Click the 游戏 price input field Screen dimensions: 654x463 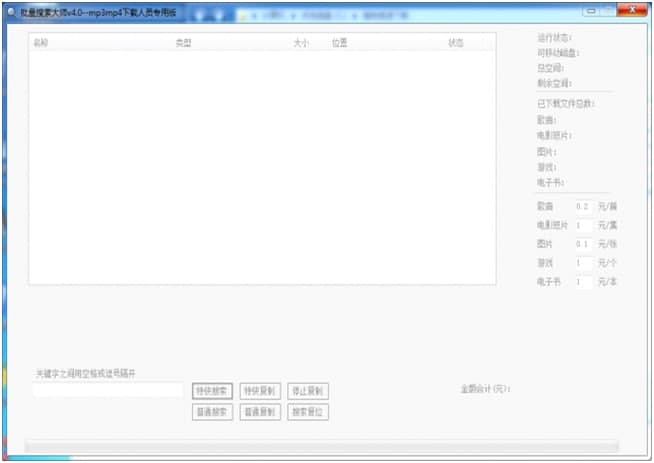pos(584,263)
